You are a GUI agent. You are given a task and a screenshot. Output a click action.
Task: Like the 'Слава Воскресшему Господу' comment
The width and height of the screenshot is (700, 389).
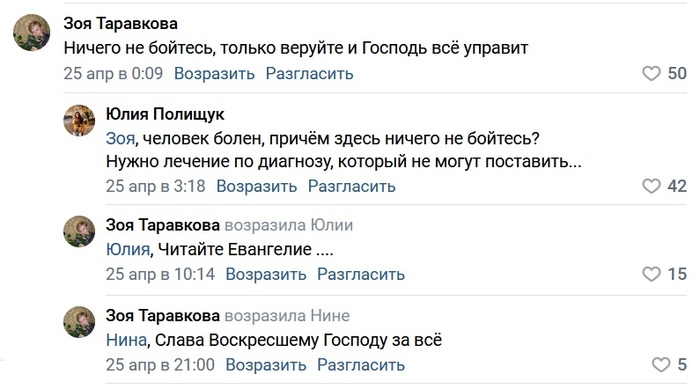(661, 364)
